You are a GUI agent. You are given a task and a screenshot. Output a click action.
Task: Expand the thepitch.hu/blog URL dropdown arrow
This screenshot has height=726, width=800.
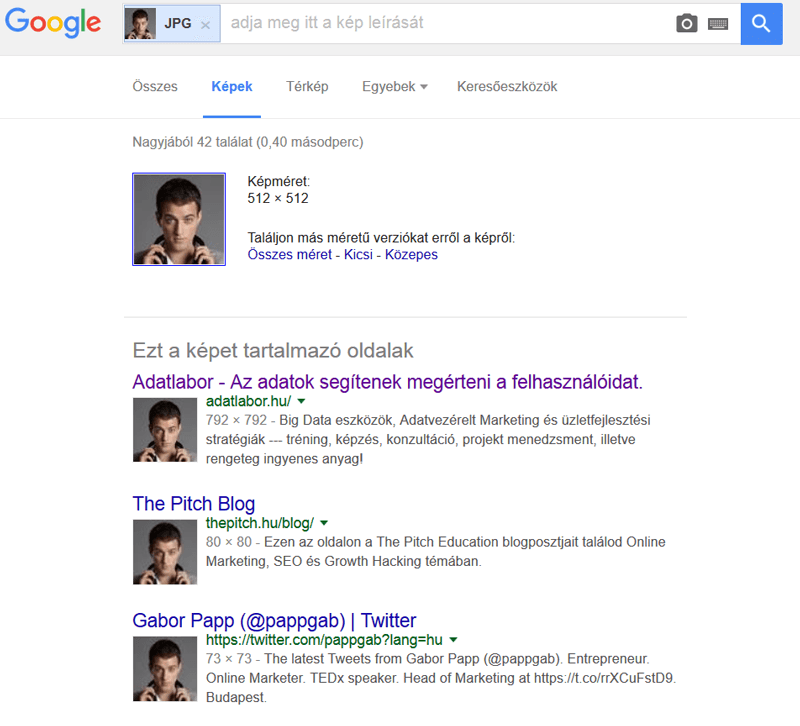(x=323, y=523)
